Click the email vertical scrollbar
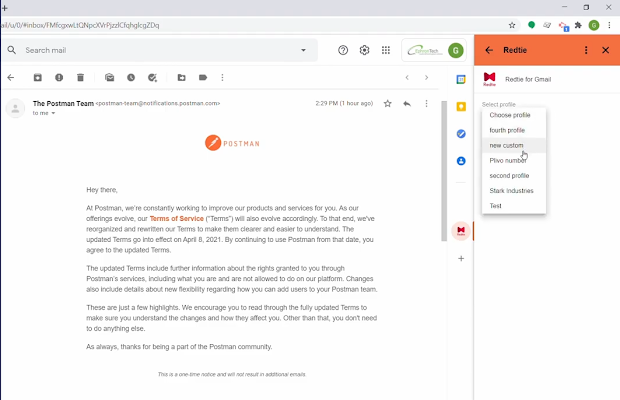This screenshot has height=400, width=620. click(x=444, y=171)
